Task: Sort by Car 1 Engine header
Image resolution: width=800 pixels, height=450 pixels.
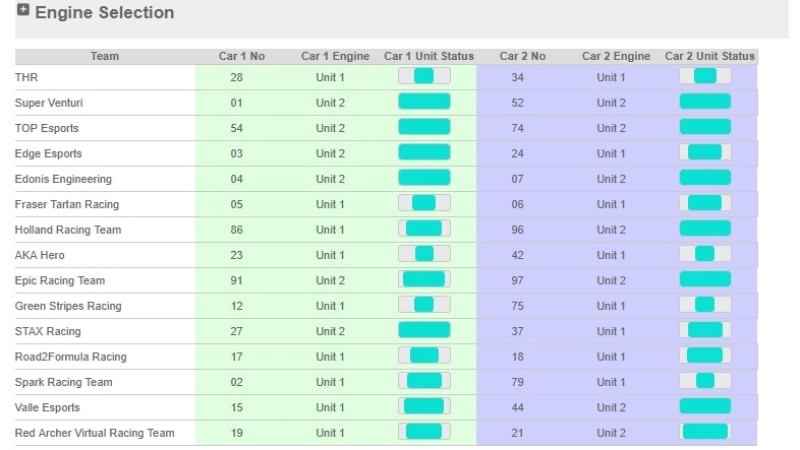Action: (x=335, y=56)
